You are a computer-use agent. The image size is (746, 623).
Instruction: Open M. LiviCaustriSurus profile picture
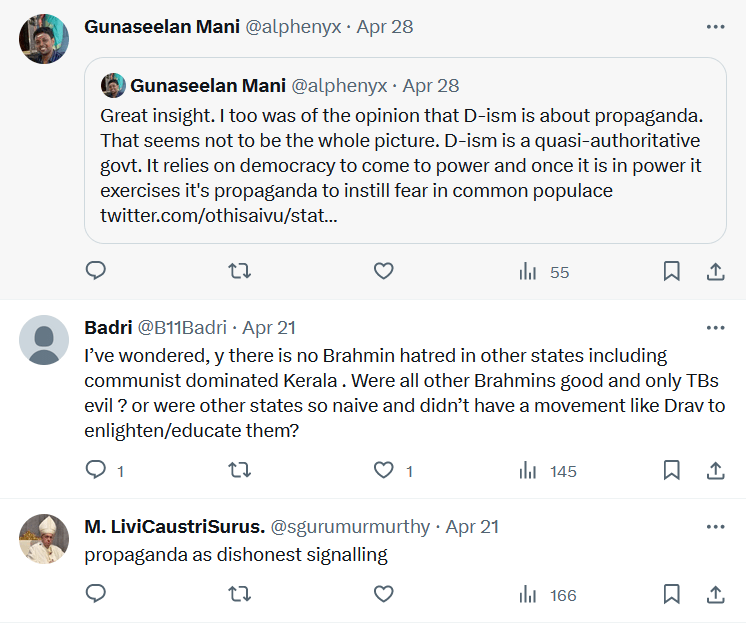pyautogui.click(x=44, y=539)
